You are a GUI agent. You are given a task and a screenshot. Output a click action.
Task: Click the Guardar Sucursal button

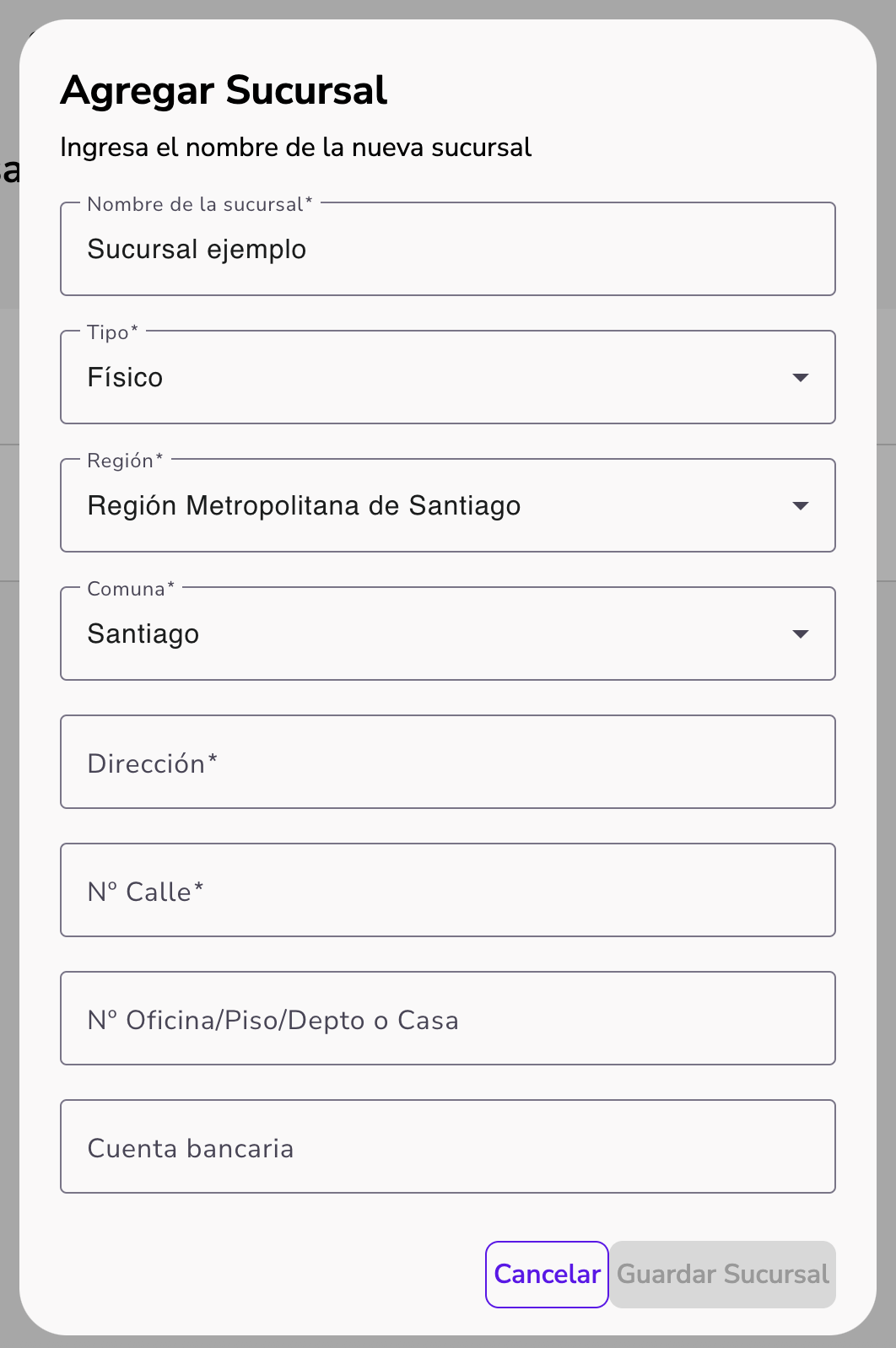723,1274
